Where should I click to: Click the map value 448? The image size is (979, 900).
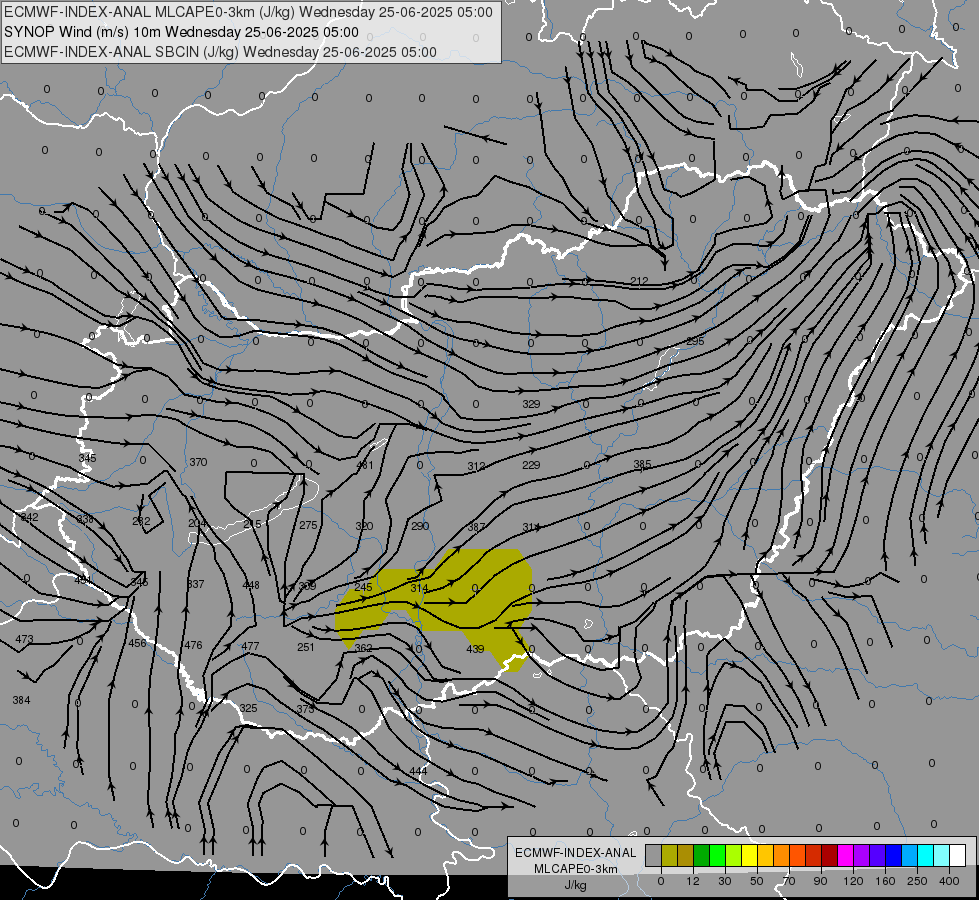pyautogui.click(x=251, y=585)
